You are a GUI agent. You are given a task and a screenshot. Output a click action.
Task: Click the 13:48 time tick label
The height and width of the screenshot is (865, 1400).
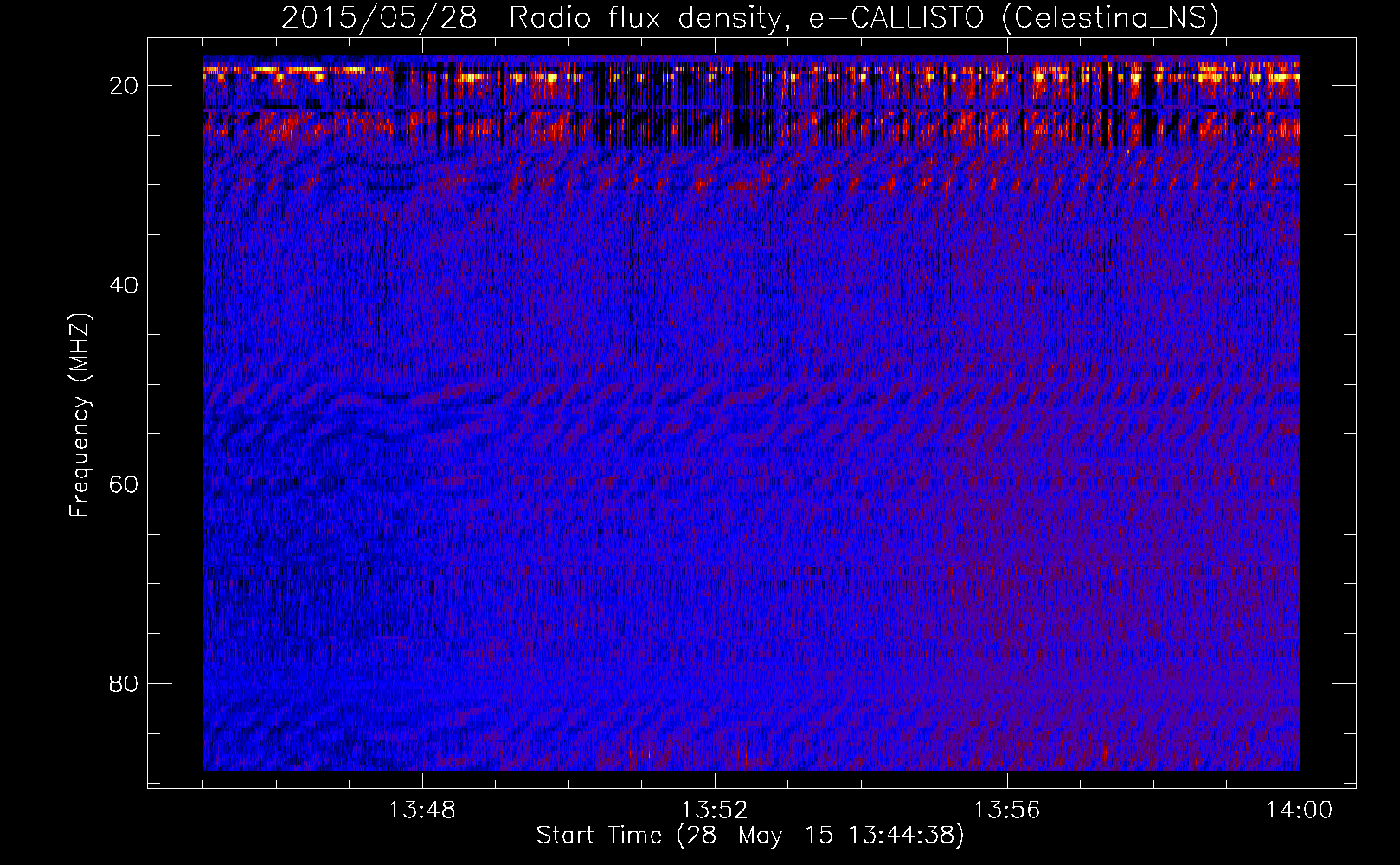[x=421, y=811]
